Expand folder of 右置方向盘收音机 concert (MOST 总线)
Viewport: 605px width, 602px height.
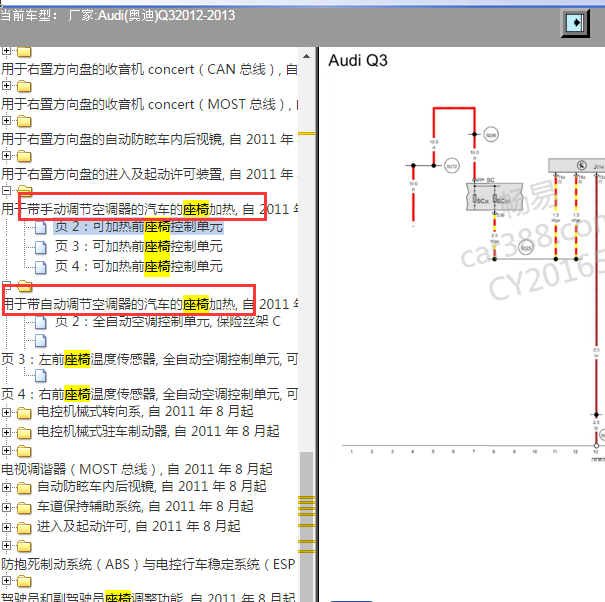pos(6,85)
